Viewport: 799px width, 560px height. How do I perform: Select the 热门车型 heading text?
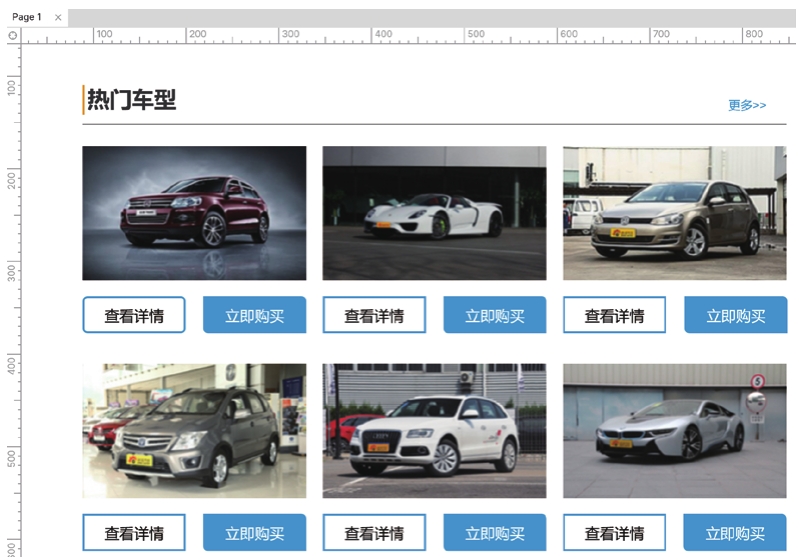pyautogui.click(x=131, y=99)
